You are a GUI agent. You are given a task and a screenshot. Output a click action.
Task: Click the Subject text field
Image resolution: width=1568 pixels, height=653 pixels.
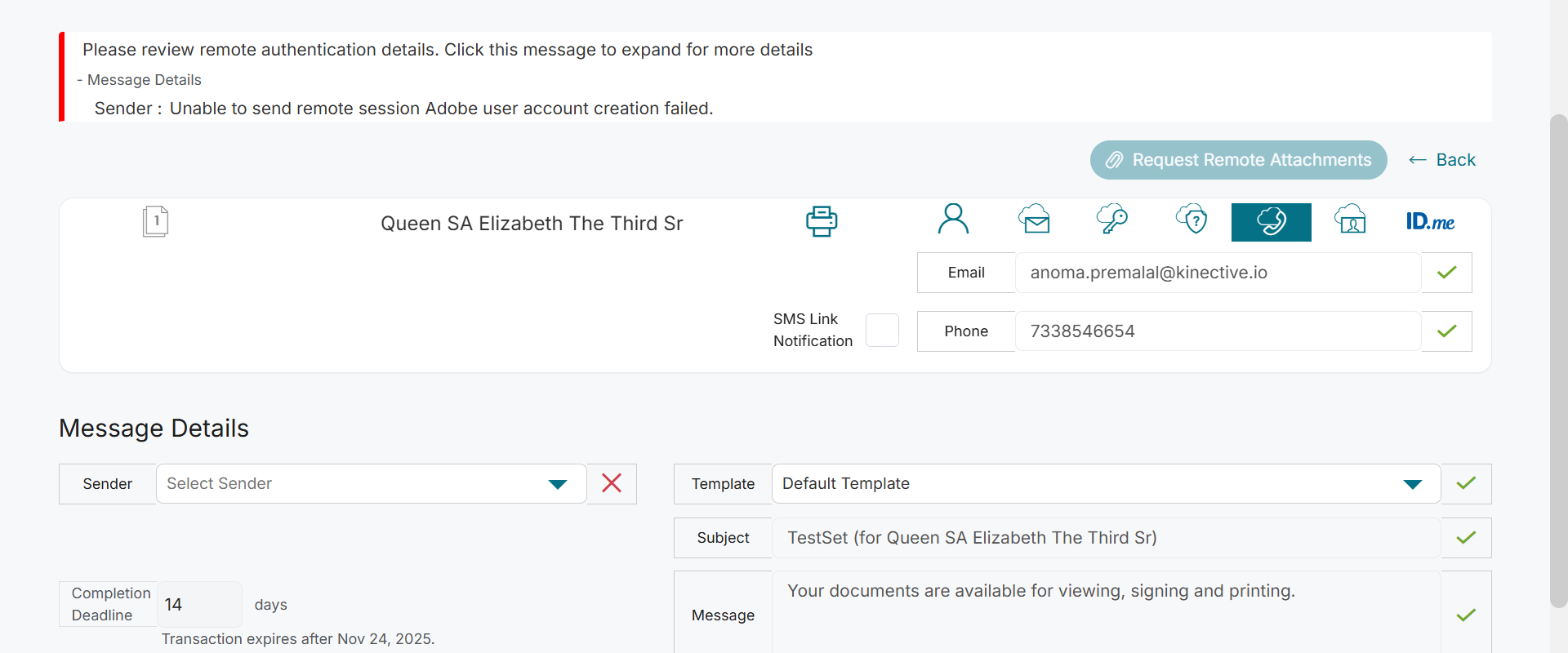point(1105,538)
